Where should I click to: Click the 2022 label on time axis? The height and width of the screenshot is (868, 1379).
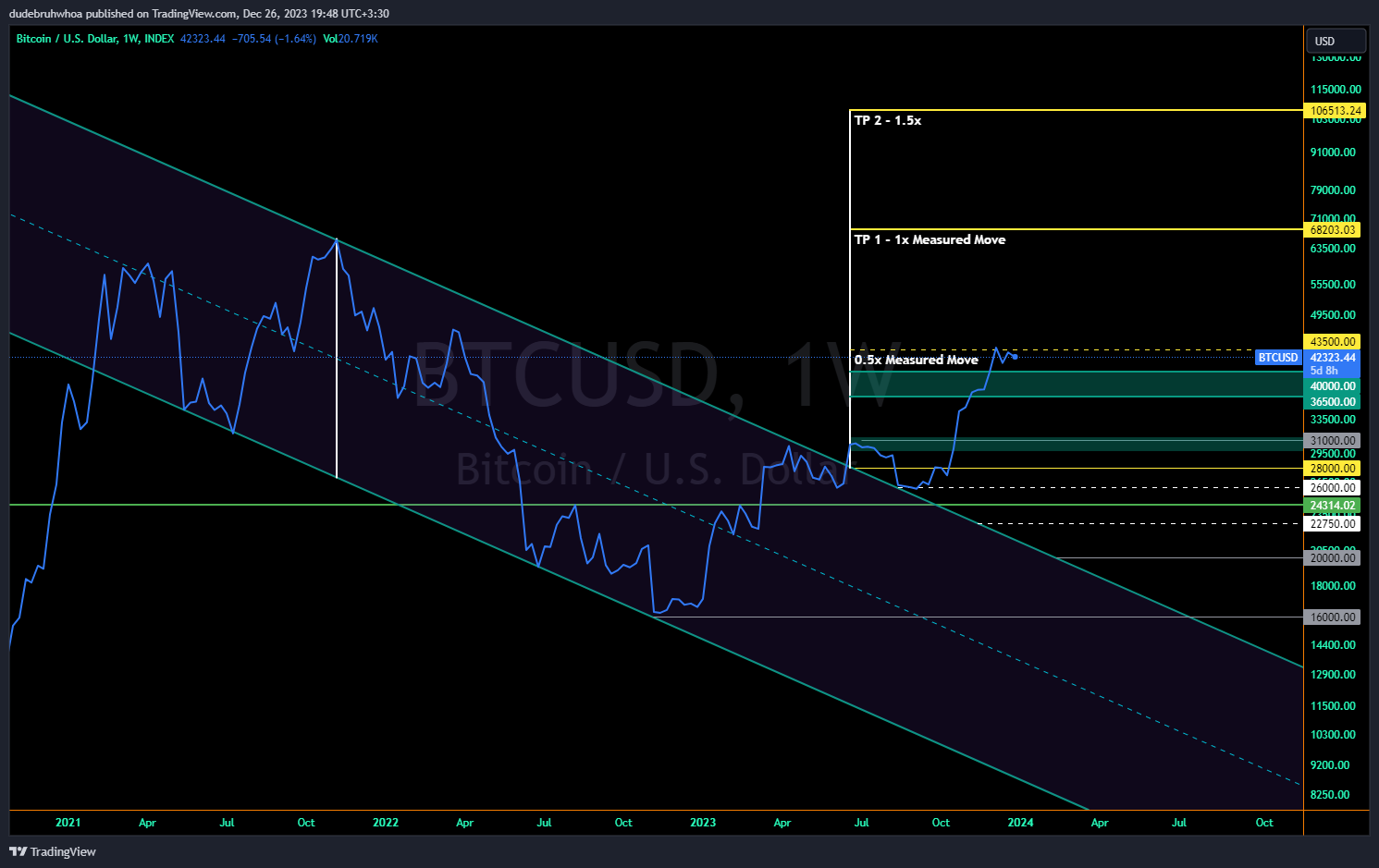point(386,823)
